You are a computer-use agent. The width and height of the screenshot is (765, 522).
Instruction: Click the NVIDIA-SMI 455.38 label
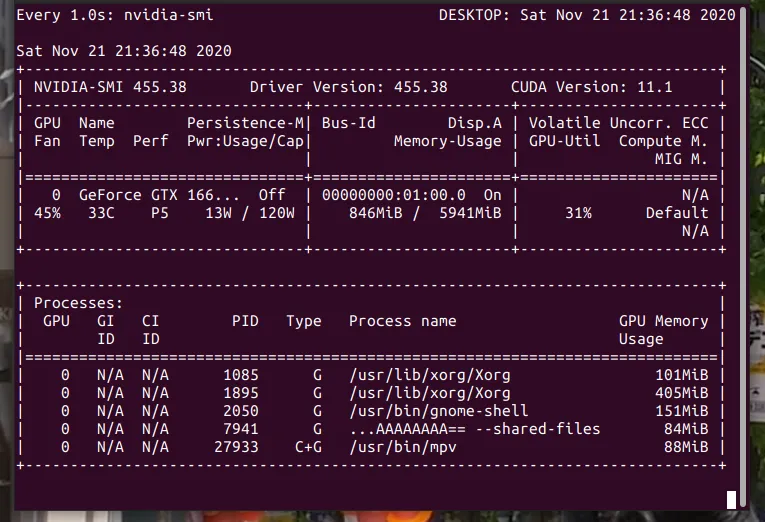[110, 87]
